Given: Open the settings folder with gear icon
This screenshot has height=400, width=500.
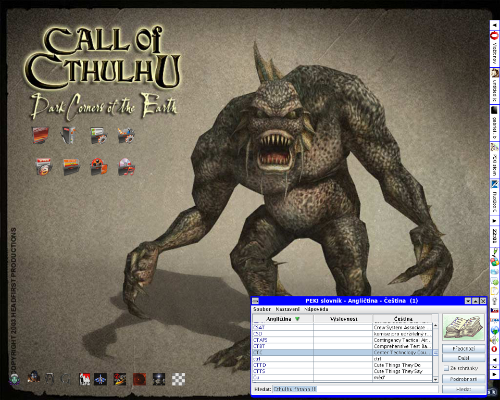Looking at the screenshot, I should (x=98, y=136).
